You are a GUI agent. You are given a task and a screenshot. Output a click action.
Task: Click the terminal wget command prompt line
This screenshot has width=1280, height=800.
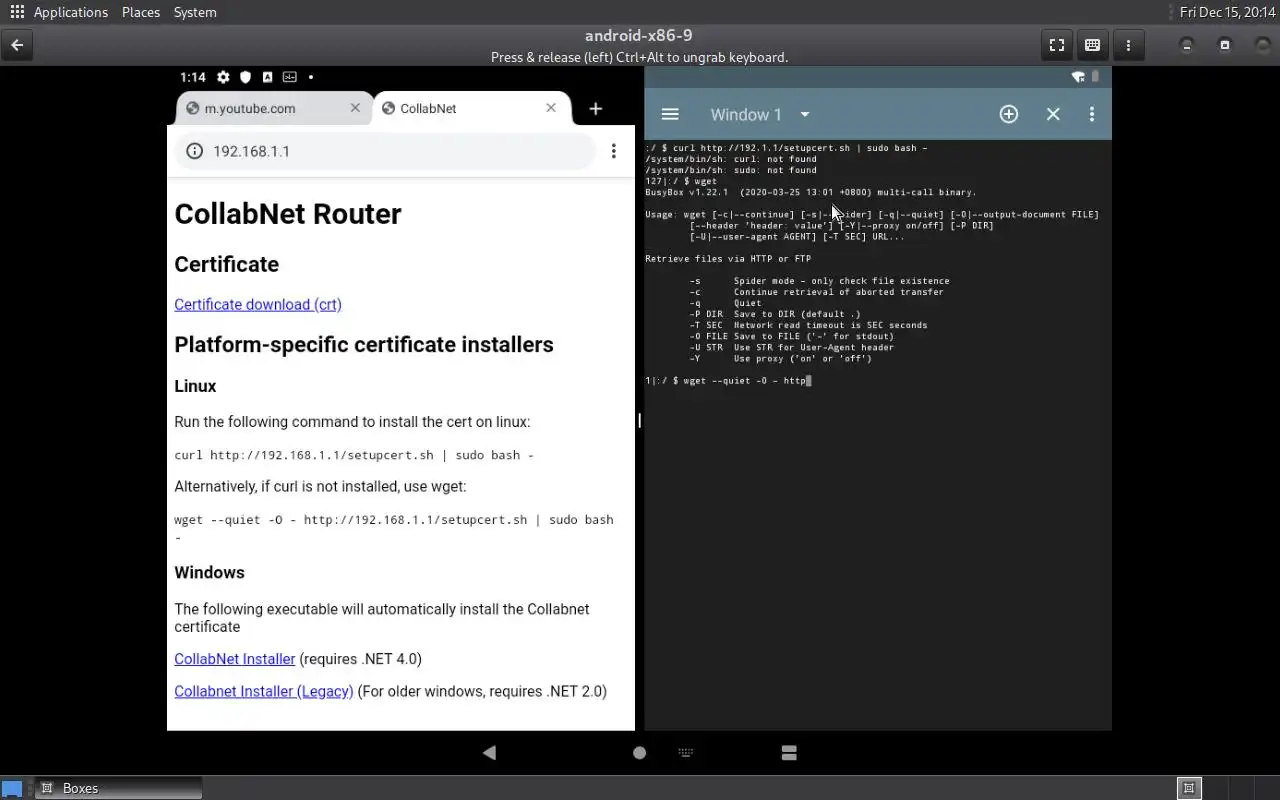coord(728,381)
